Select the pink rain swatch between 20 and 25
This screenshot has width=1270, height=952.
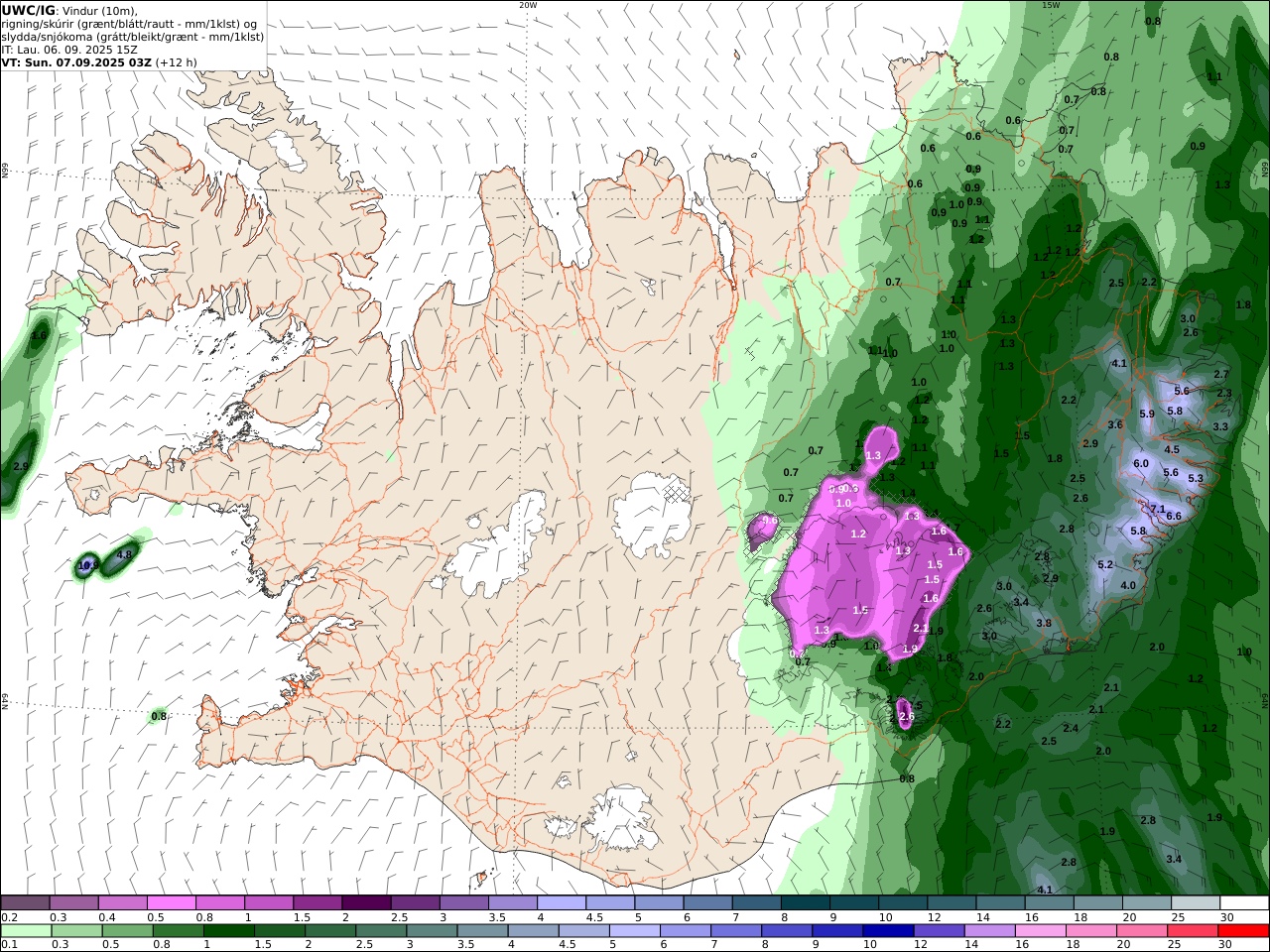pyautogui.click(x=1142, y=931)
